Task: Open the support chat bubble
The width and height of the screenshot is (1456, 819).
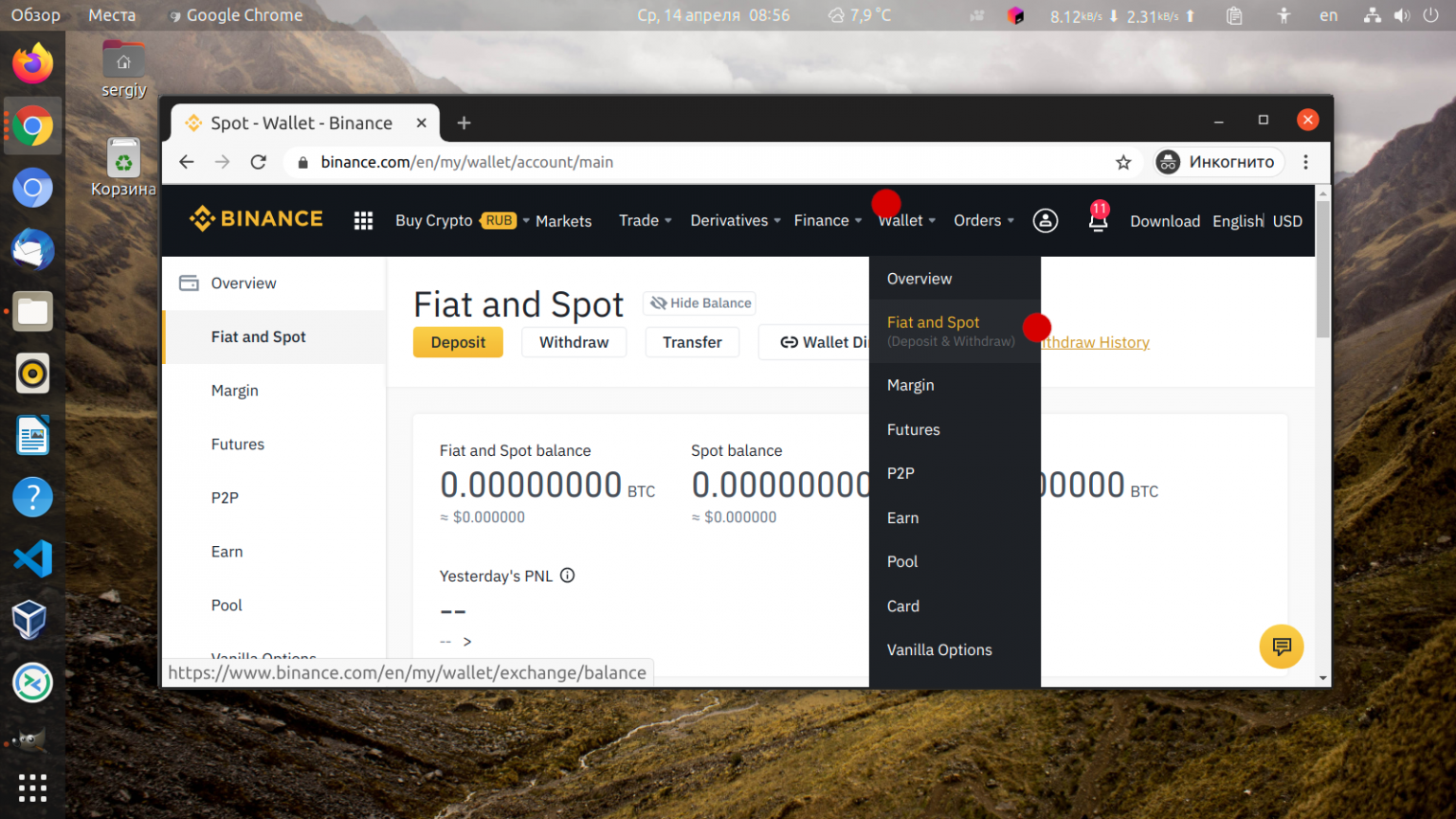Action: pos(1282,646)
